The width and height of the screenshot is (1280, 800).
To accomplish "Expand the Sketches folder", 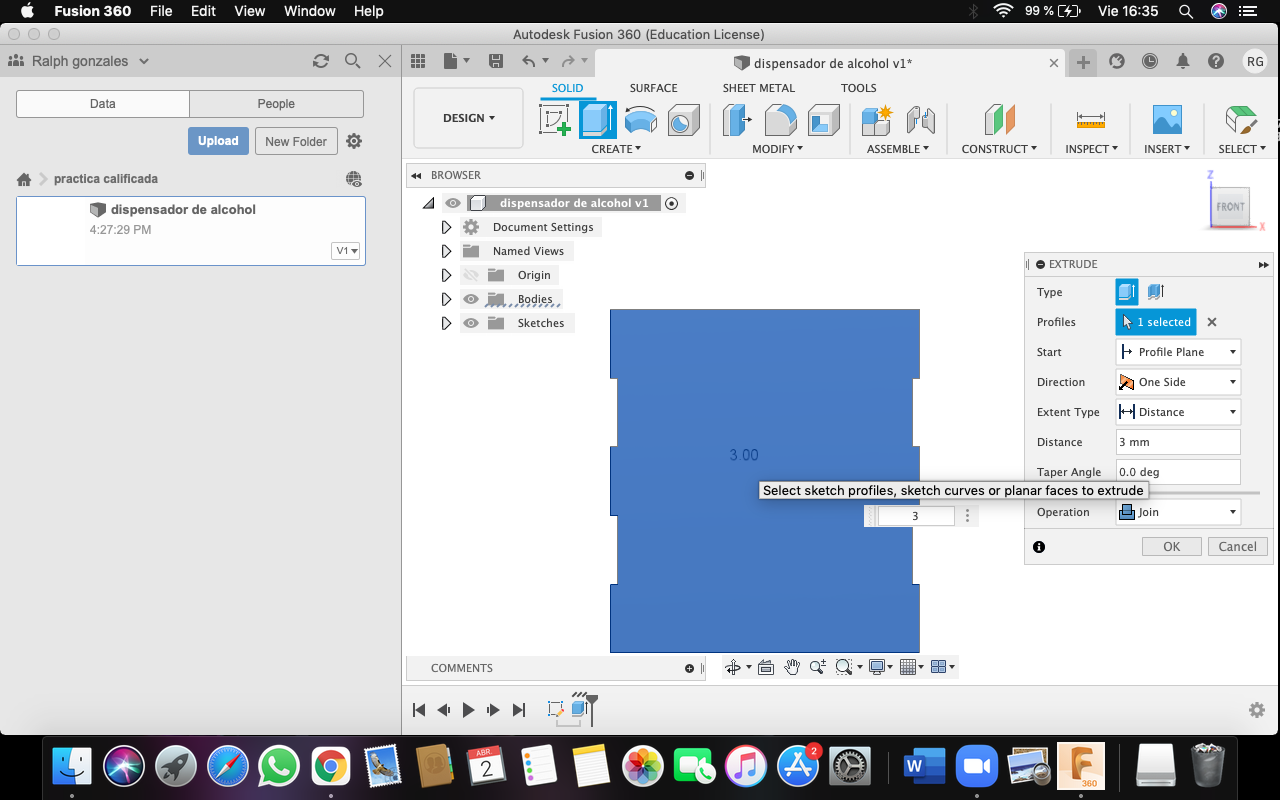I will coord(446,323).
